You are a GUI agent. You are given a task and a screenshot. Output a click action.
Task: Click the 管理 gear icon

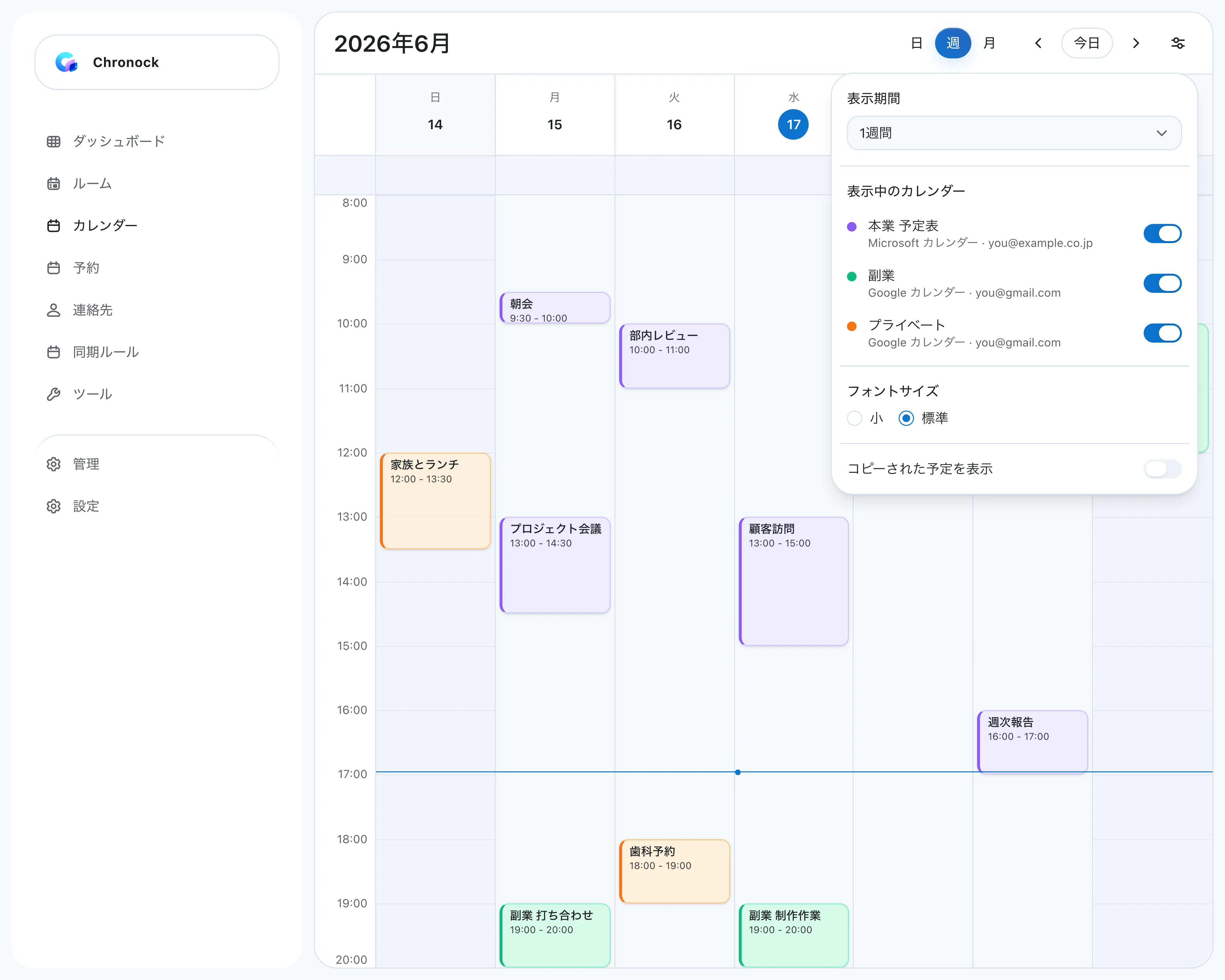pyautogui.click(x=53, y=464)
